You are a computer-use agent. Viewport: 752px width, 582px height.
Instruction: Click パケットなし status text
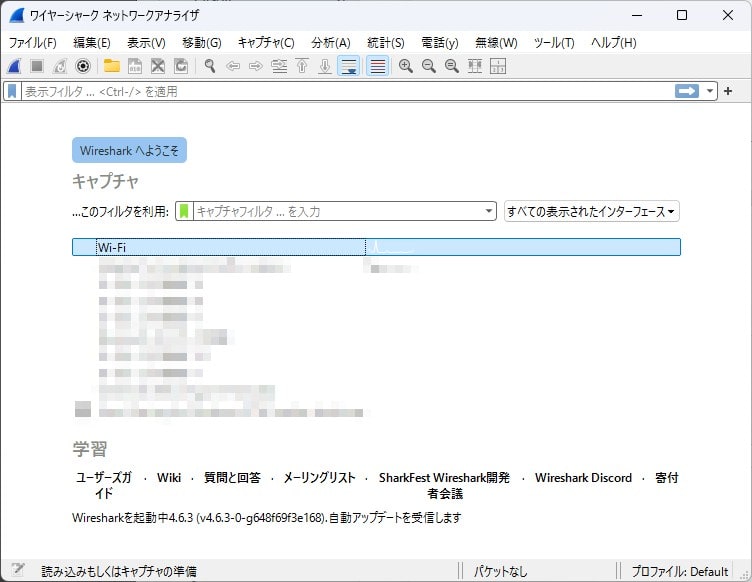501,571
